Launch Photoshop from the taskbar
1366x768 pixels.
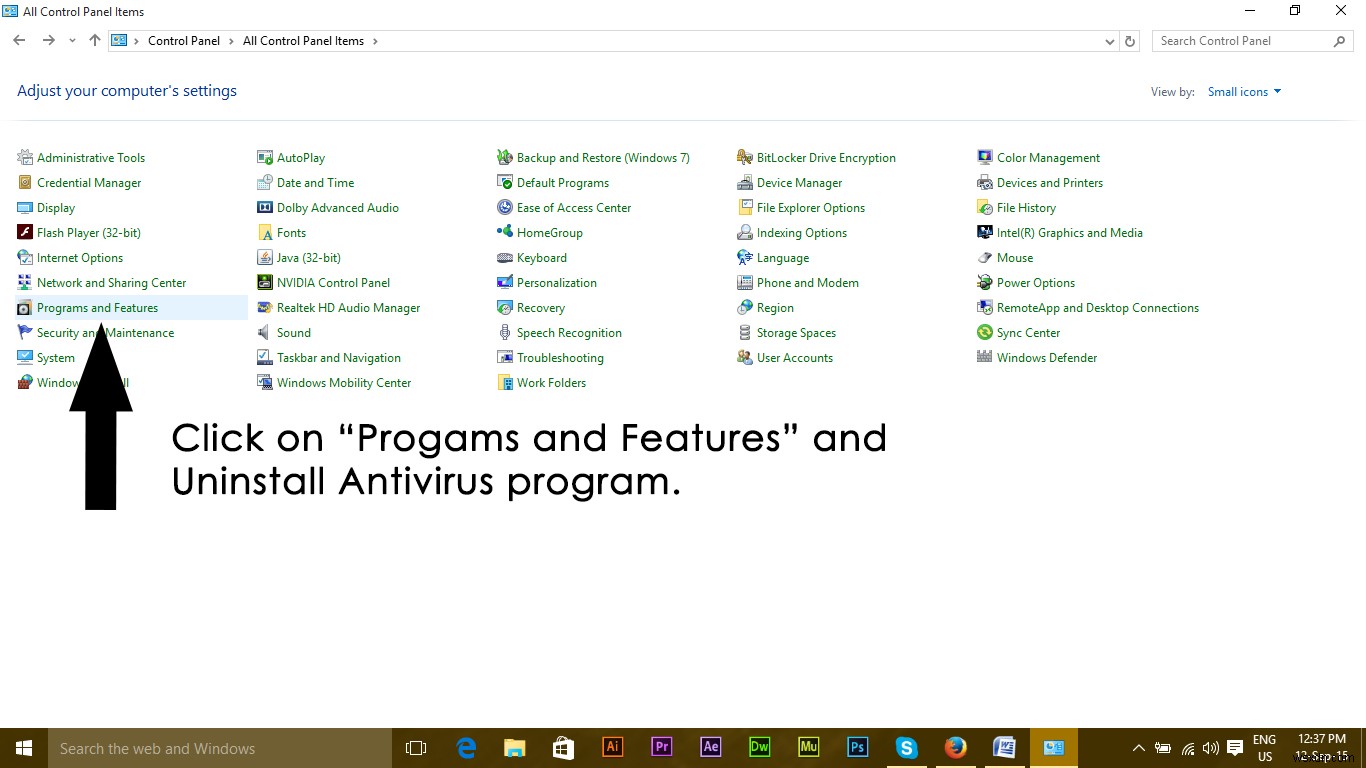click(x=858, y=748)
